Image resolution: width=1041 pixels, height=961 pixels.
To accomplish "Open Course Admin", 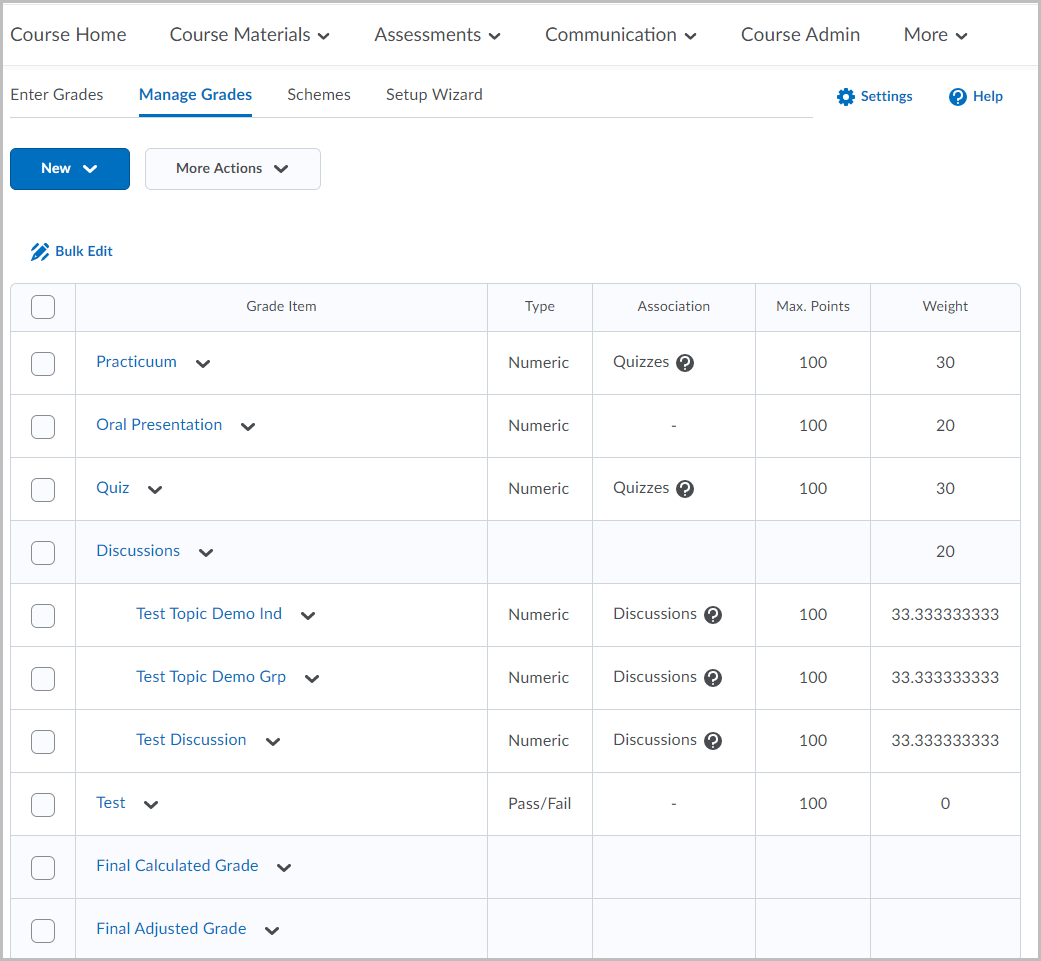I will (x=800, y=35).
